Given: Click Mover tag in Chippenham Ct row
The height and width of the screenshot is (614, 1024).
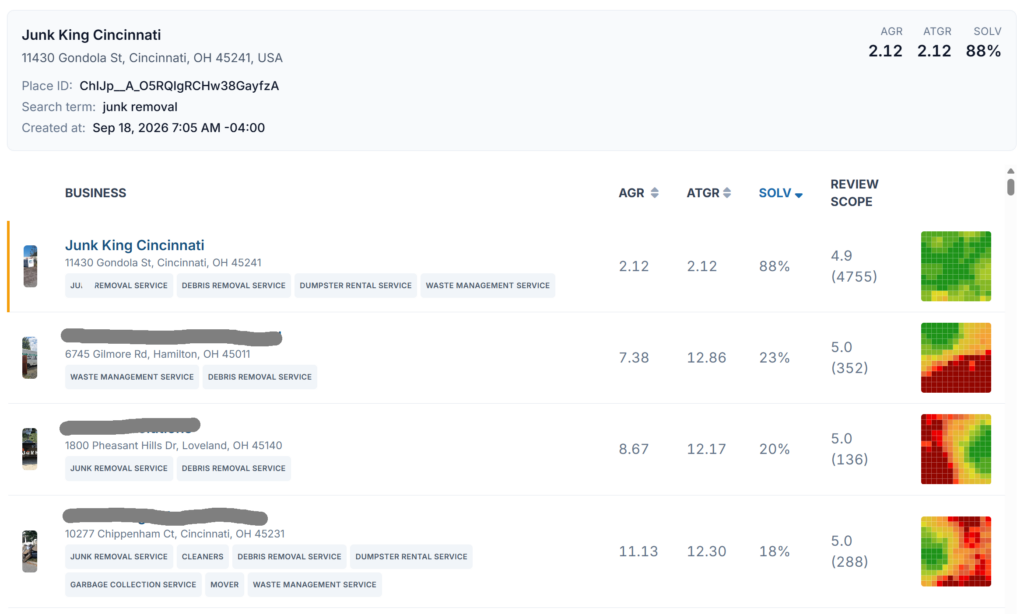Looking at the screenshot, I should (x=225, y=585).
